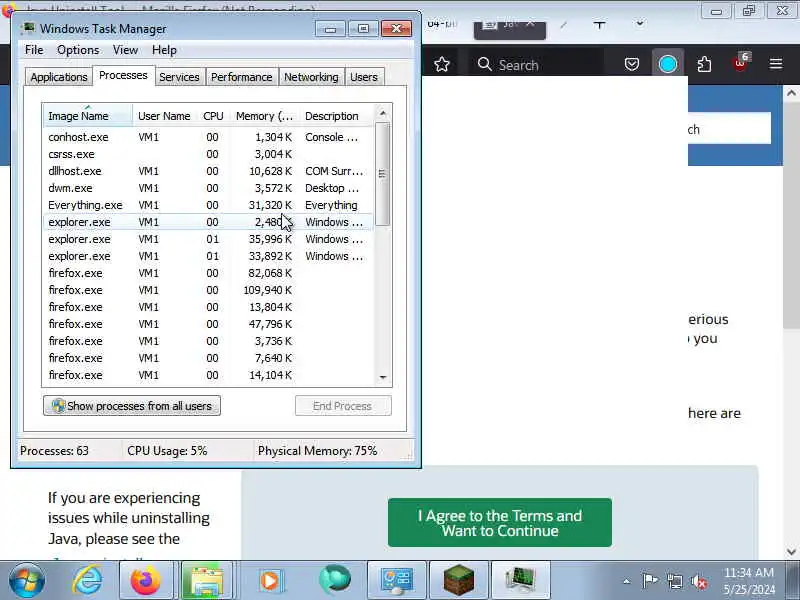Viewport: 800px width, 600px height.
Task: Launch Internet Explorer from the taskbar
Action: click(87, 580)
